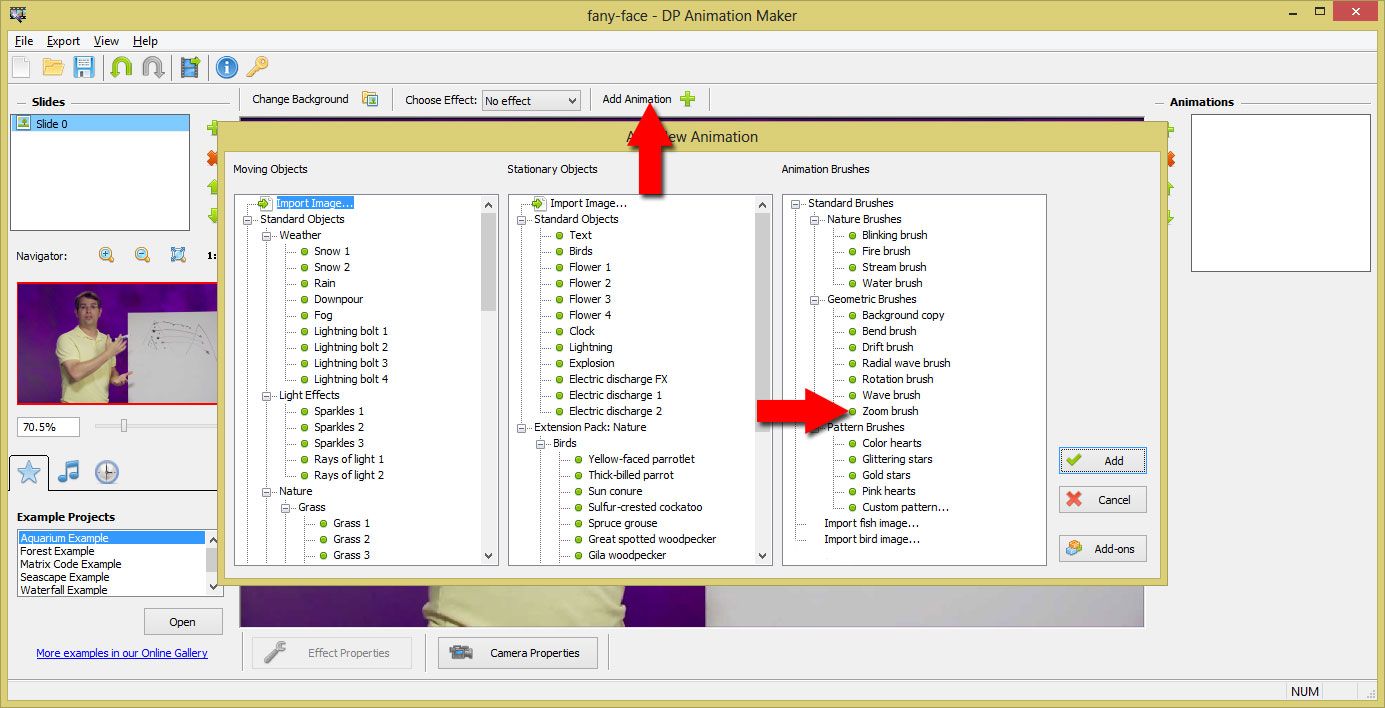Collapse the Geometric Brushes node

click(x=816, y=299)
